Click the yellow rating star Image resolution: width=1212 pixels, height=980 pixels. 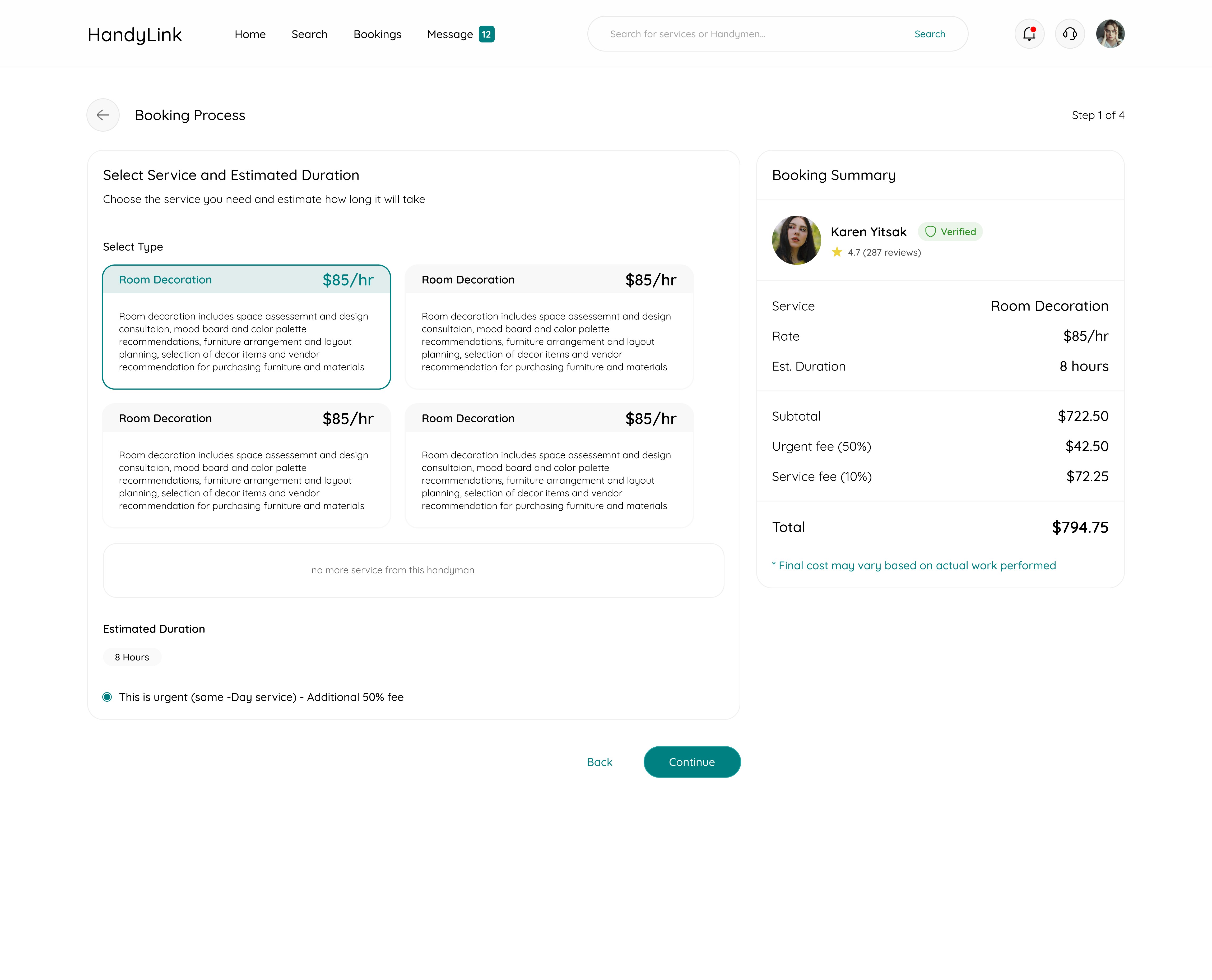point(837,252)
